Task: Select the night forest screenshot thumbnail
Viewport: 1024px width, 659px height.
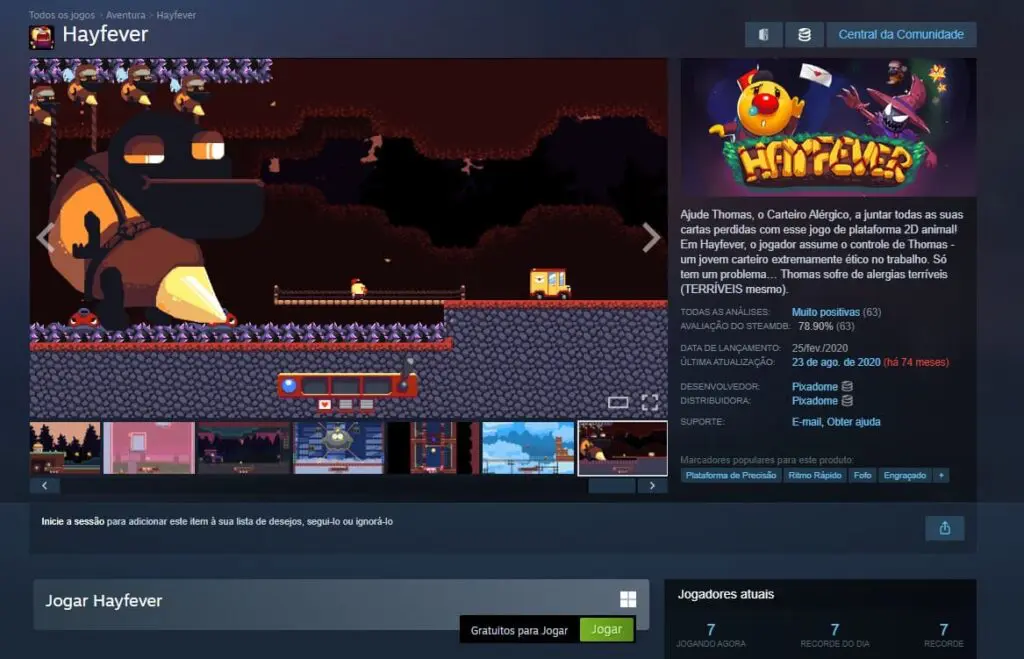Action: [x=65, y=447]
